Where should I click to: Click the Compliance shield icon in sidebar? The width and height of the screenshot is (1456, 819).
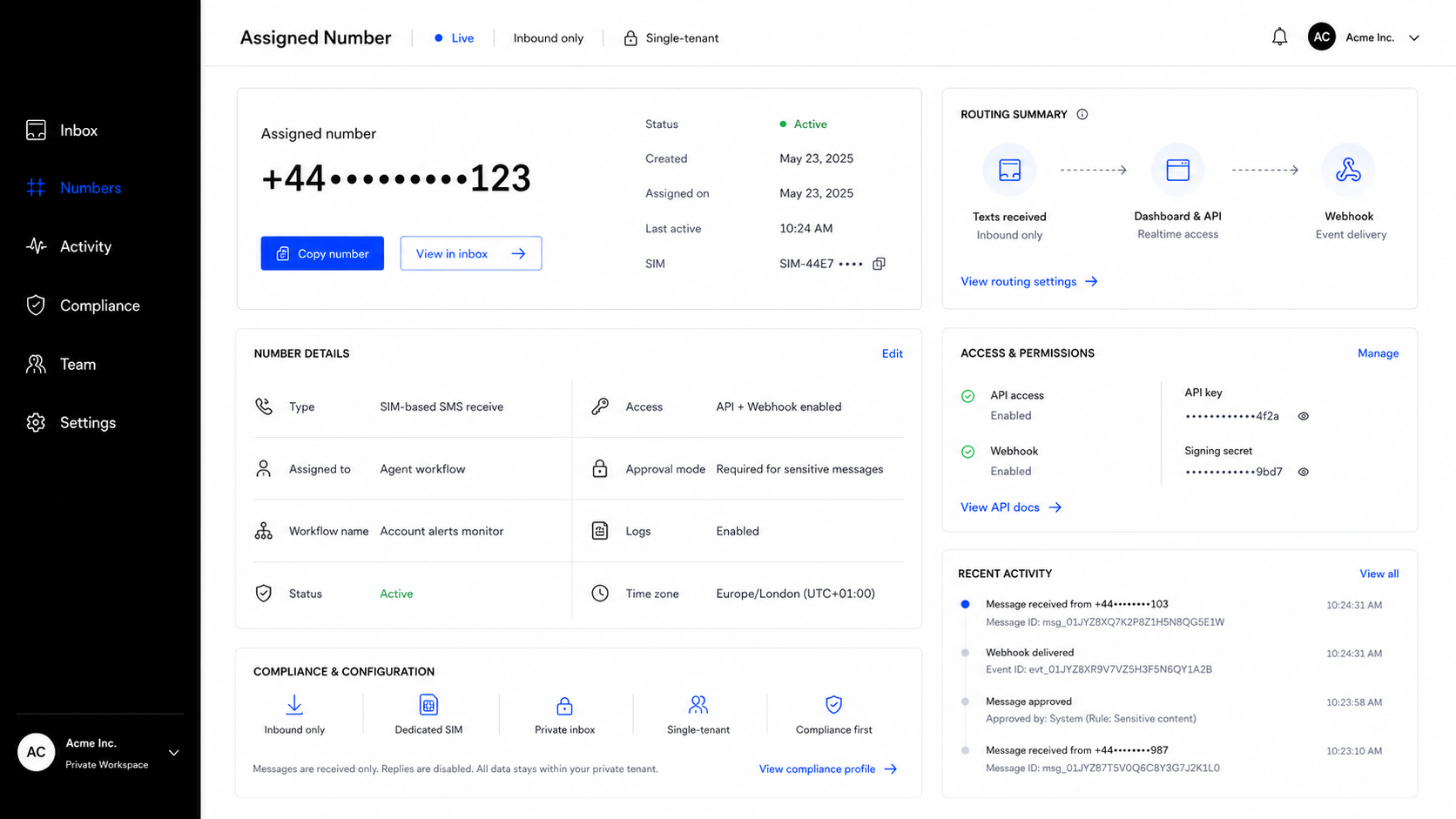pyautogui.click(x=36, y=305)
